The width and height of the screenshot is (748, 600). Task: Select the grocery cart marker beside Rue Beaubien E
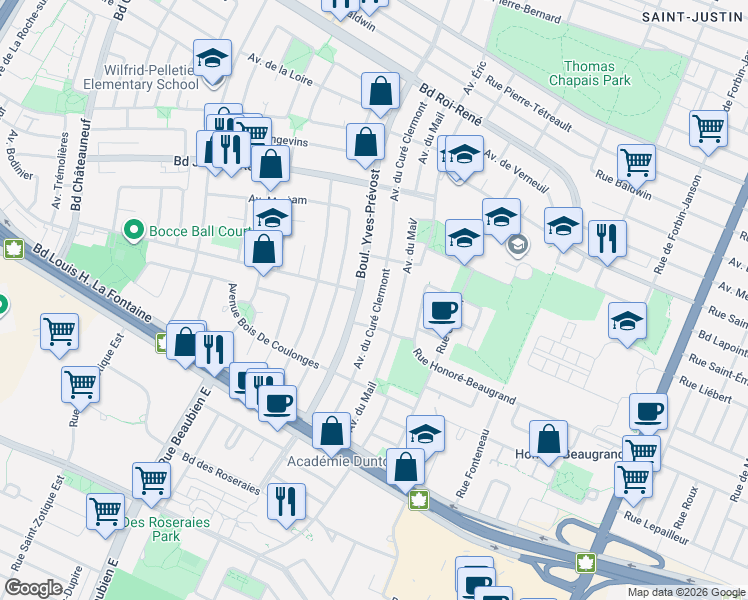tap(151, 482)
